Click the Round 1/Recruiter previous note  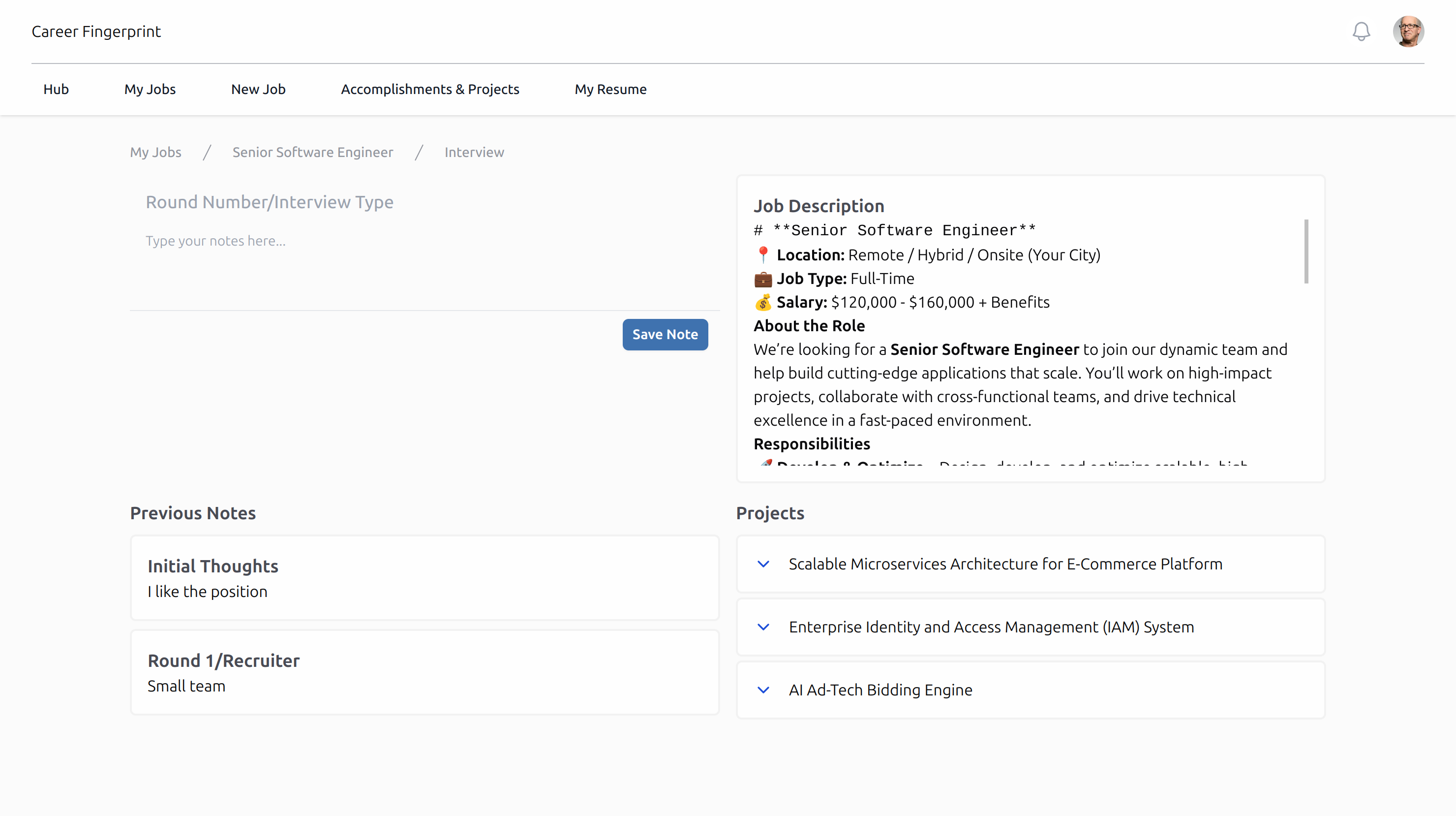point(424,671)
